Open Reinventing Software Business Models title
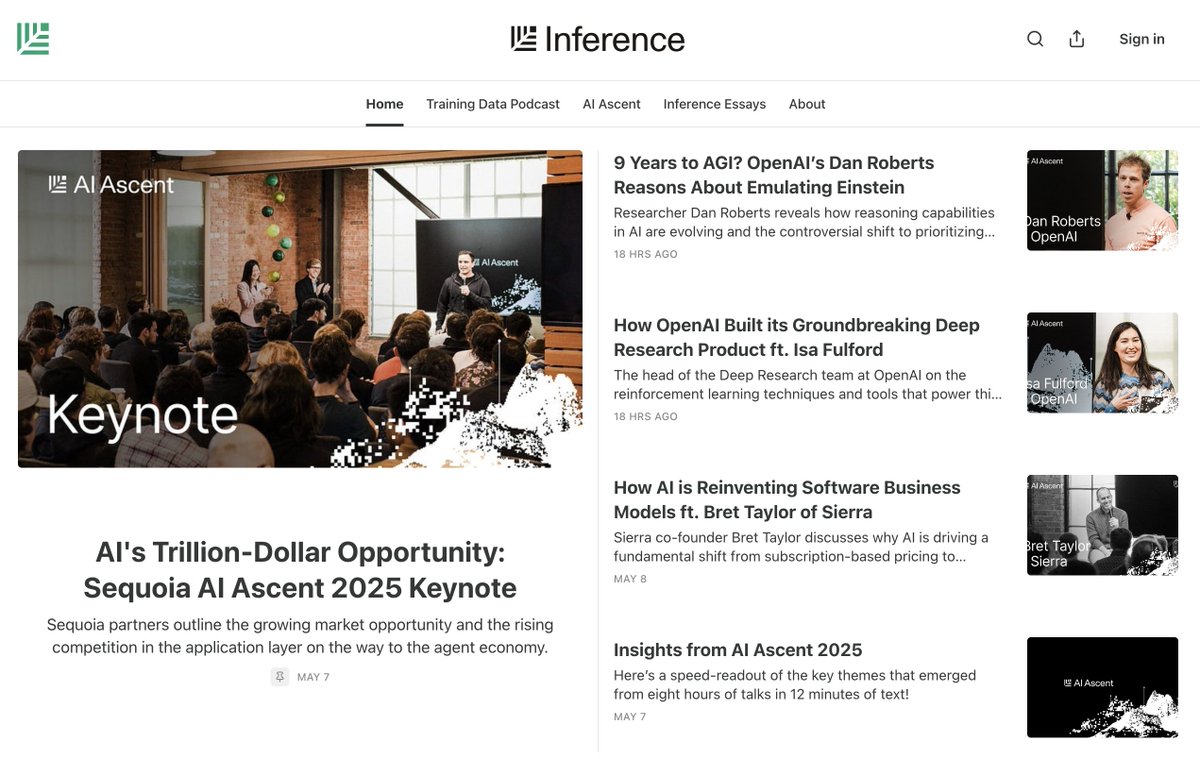Screen dimensions: 1200x759 pyautogui.click(x=787, y=500)
